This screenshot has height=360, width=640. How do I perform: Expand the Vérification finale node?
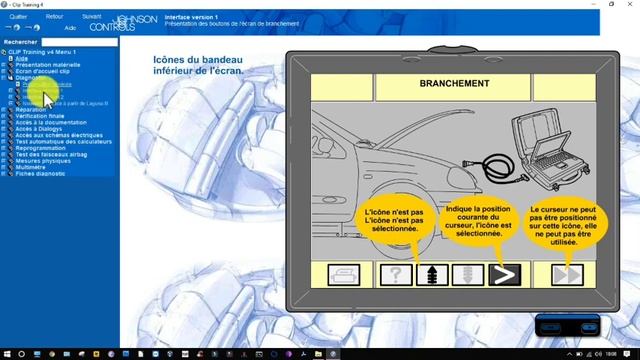tap(4, 116)
